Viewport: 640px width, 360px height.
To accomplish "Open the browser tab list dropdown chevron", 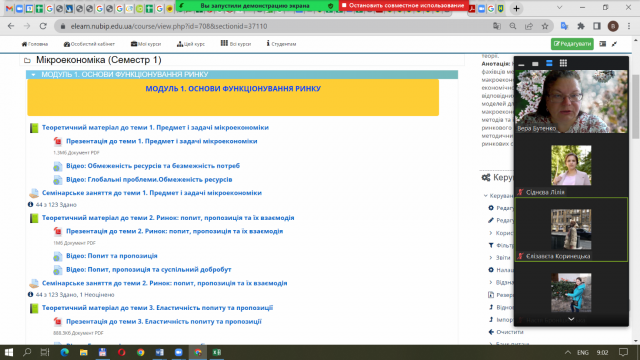I will tap(560, 8).
